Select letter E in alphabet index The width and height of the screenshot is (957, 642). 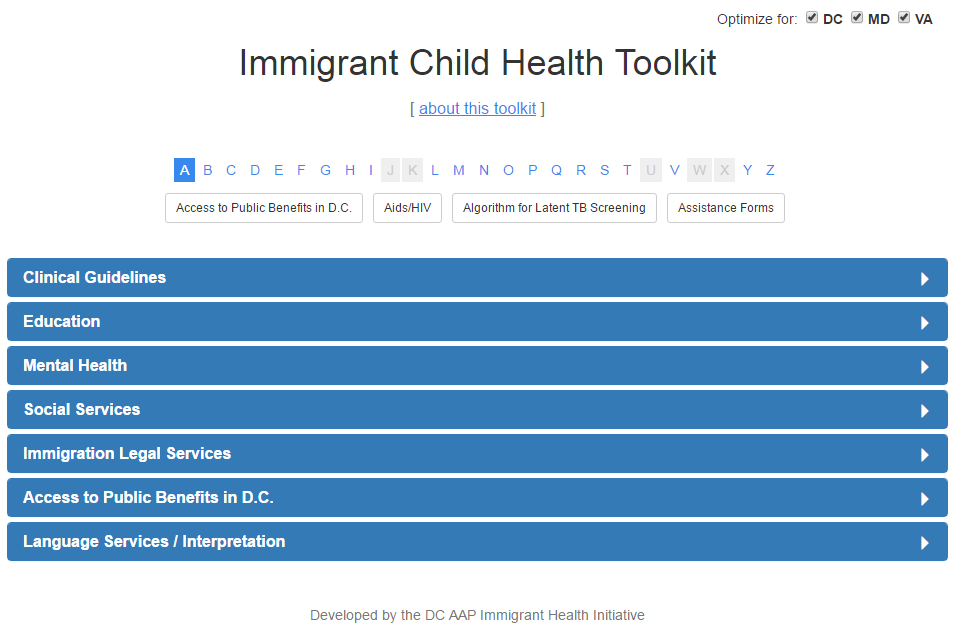click(x=278, y=170)
